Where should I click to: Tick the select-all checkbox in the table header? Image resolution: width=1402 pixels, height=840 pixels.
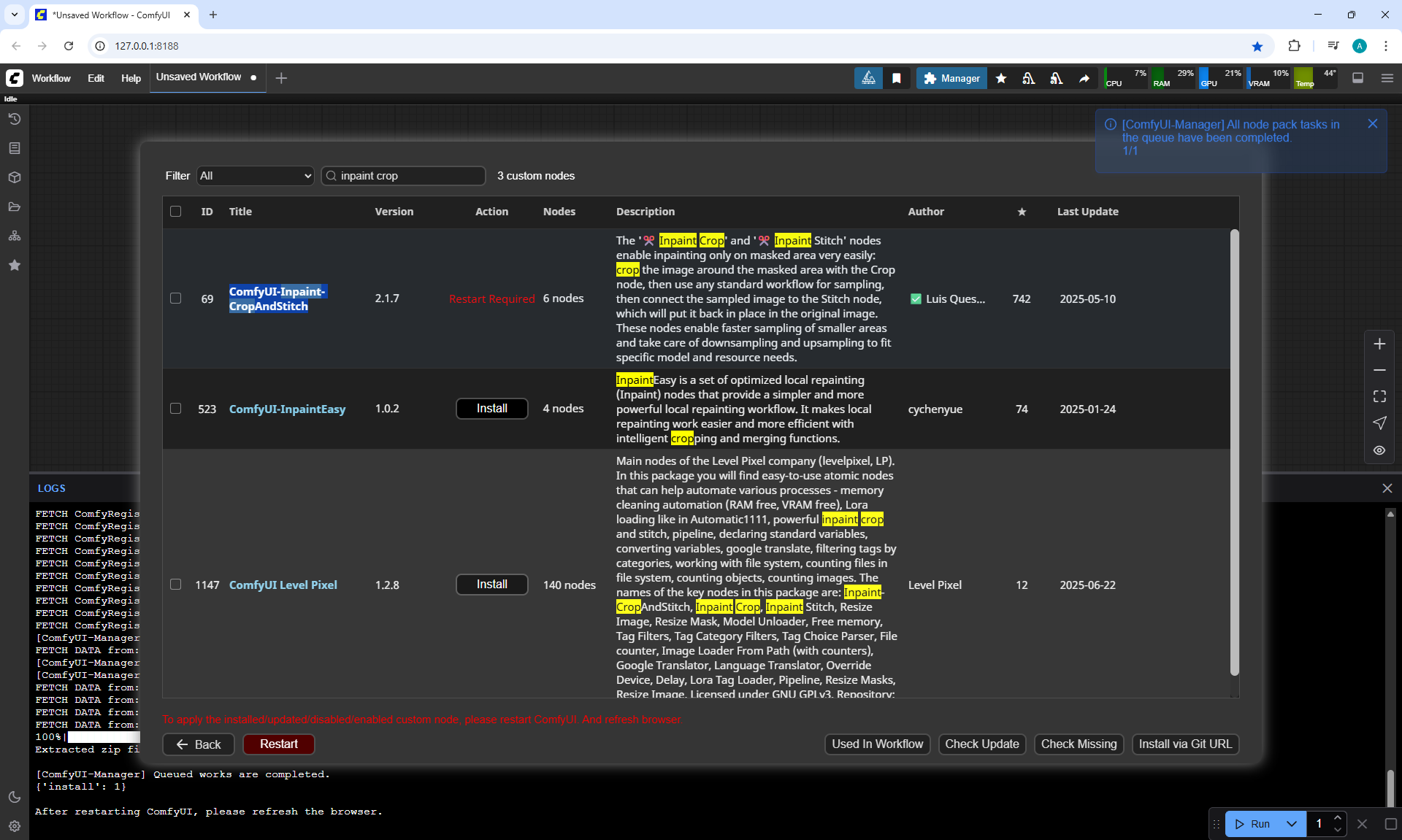(x=175, y=212)
